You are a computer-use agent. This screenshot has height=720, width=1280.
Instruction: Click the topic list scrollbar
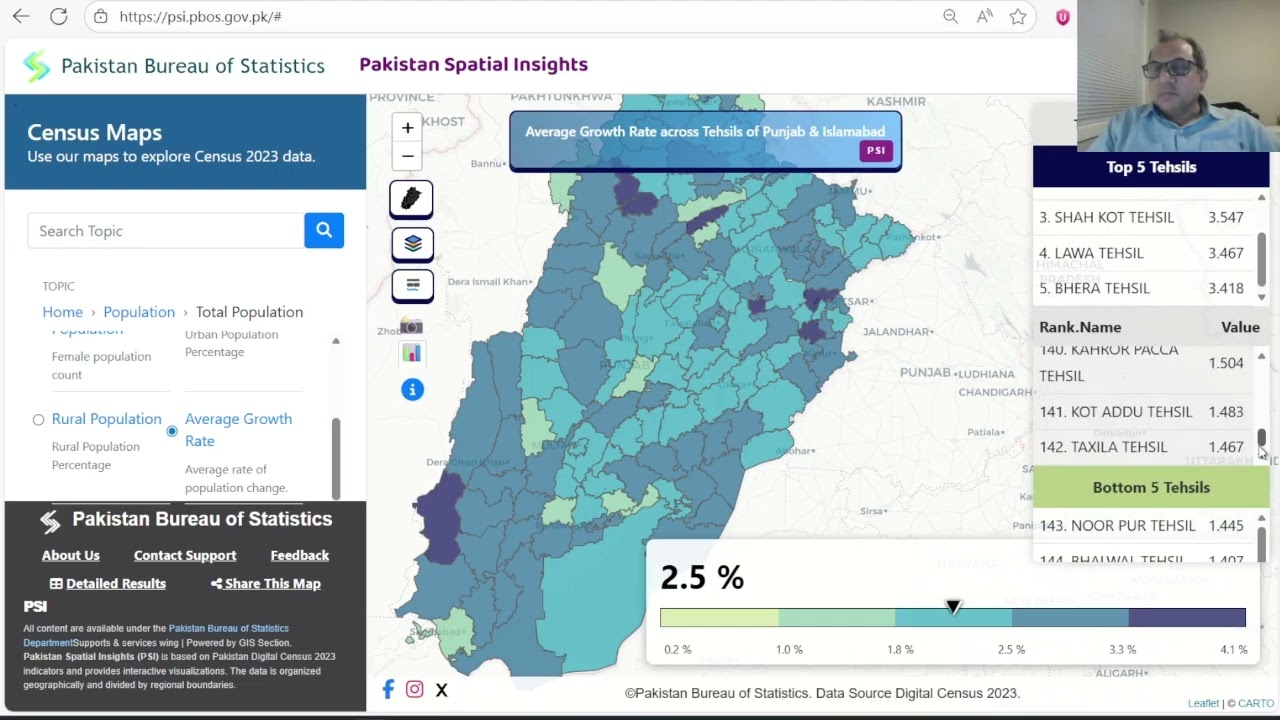click(336, 458)
